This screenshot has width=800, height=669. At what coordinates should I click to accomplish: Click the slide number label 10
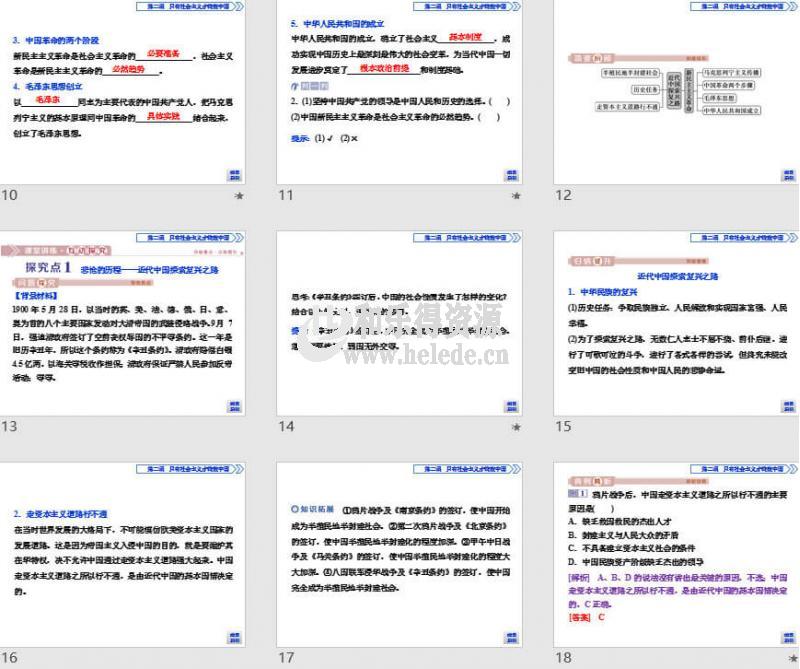pos(9,195)
